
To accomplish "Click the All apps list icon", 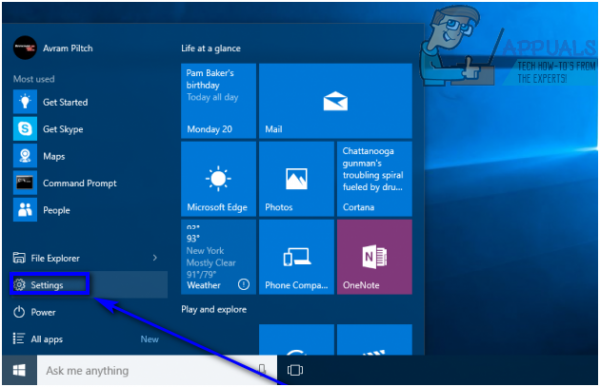I will point(19,339).
